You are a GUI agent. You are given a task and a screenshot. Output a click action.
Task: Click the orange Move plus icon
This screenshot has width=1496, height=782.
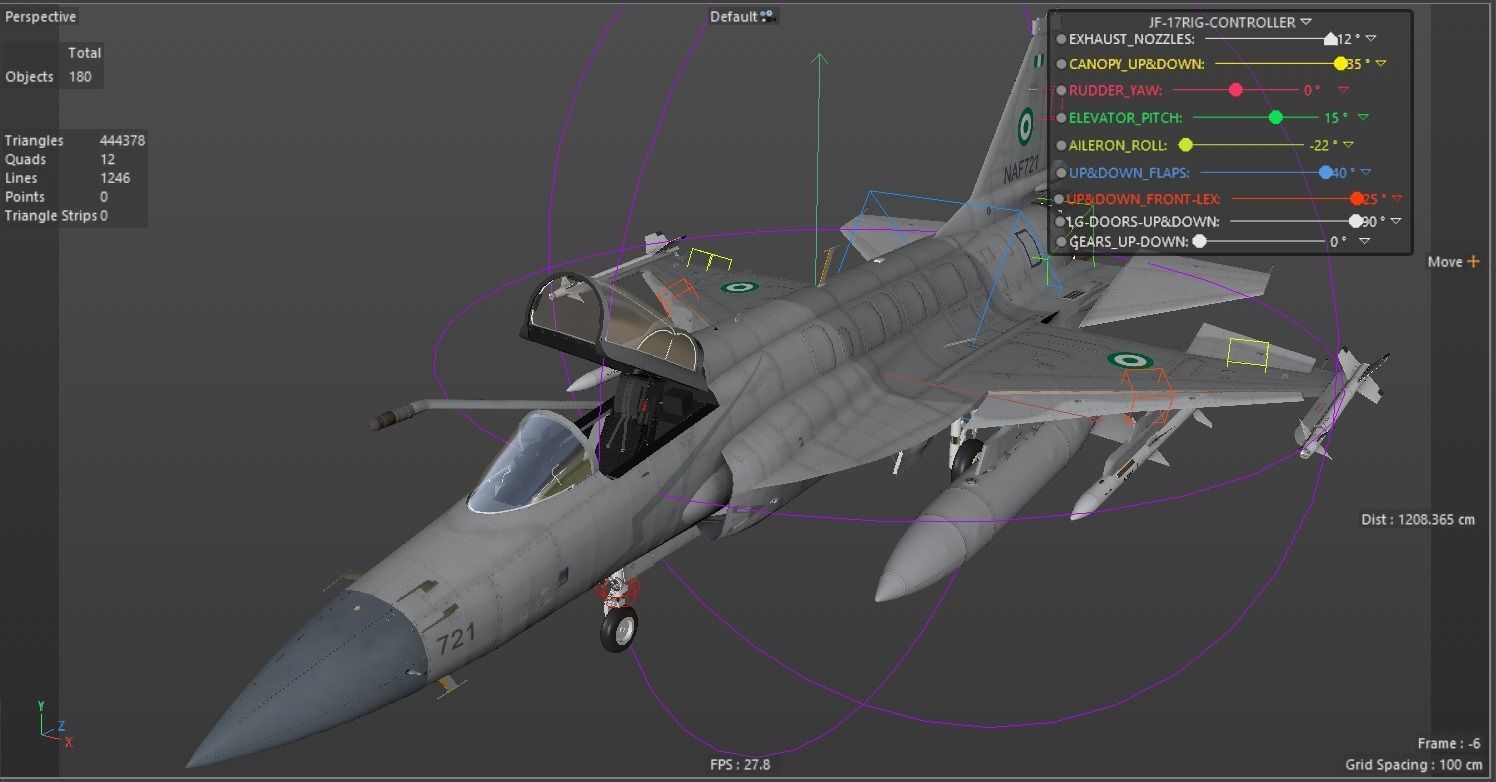1473,261
